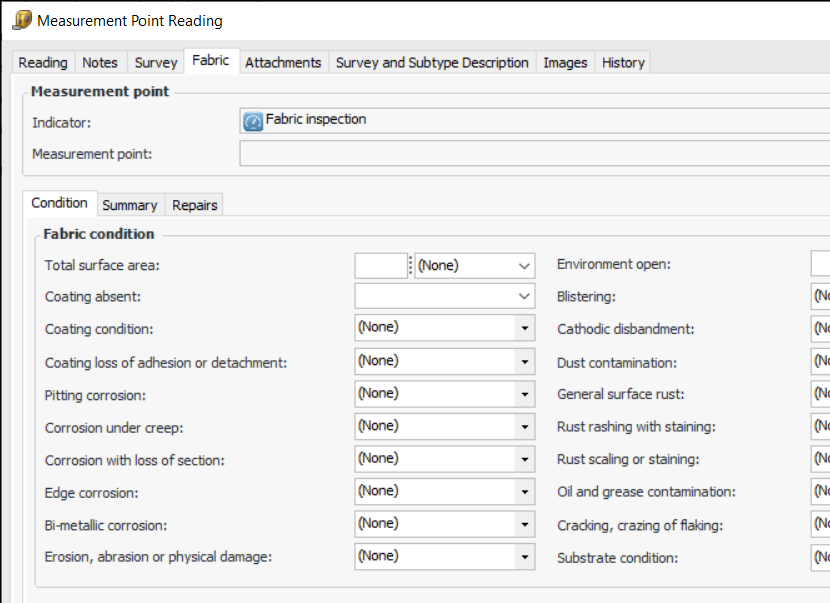Go to the Images tab
Image resolution: width=830 pixels, height=603 pixels.
point(565,62)
